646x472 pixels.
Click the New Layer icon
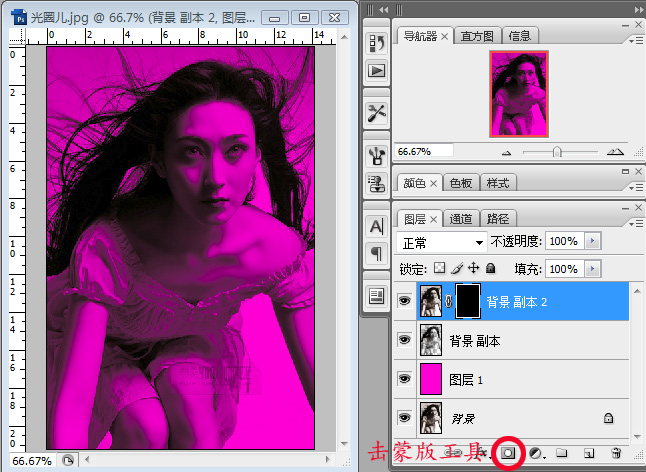(589, 453)
